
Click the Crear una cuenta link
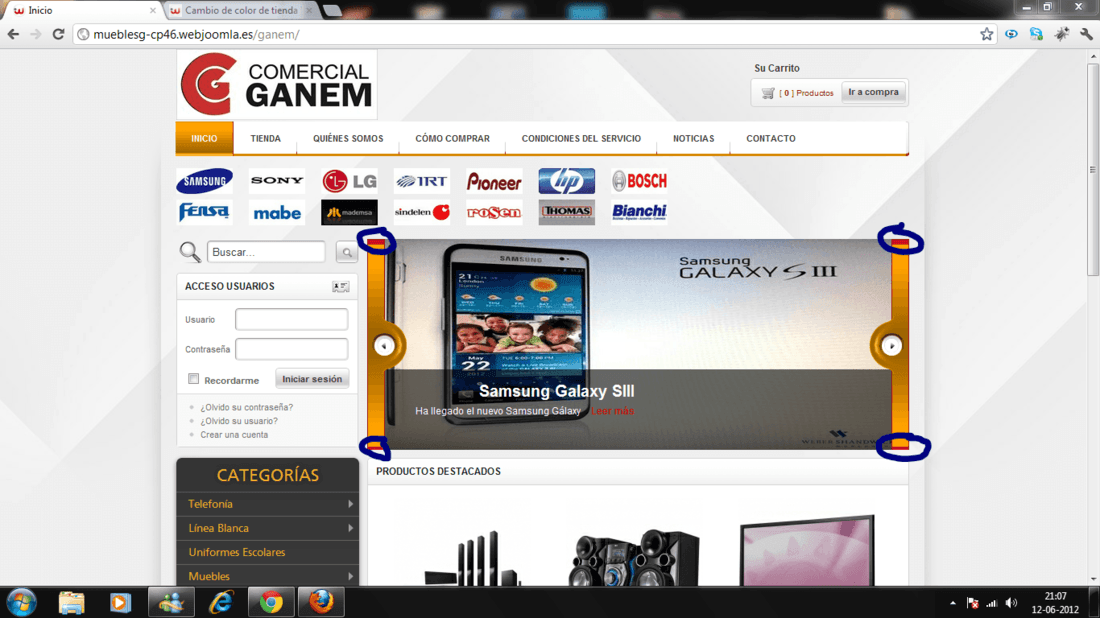click(234, 435)
